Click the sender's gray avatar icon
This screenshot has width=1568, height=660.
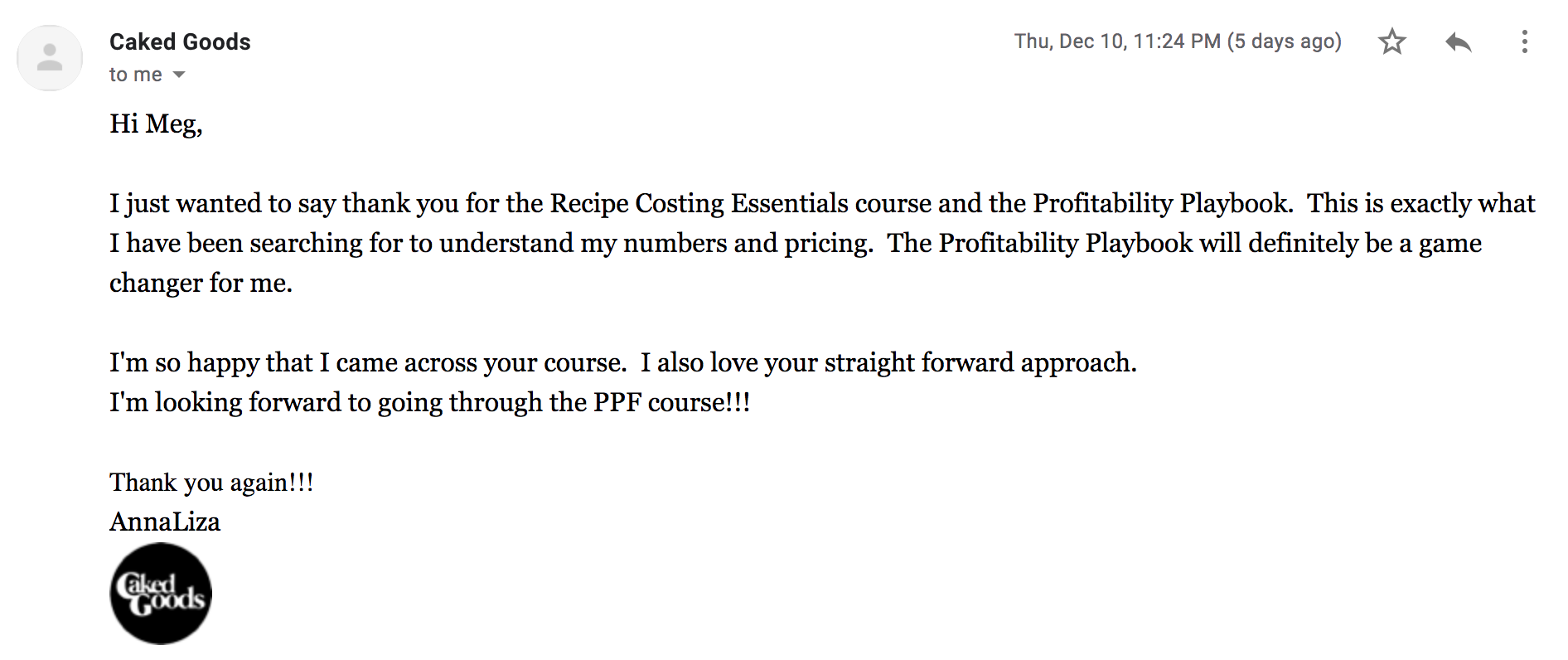coord(50,58)
